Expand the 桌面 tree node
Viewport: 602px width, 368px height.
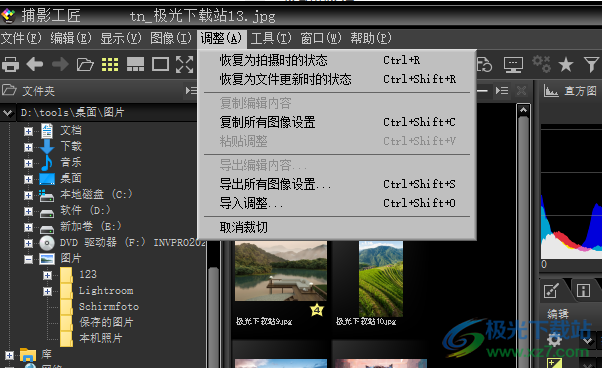point(28,179)
